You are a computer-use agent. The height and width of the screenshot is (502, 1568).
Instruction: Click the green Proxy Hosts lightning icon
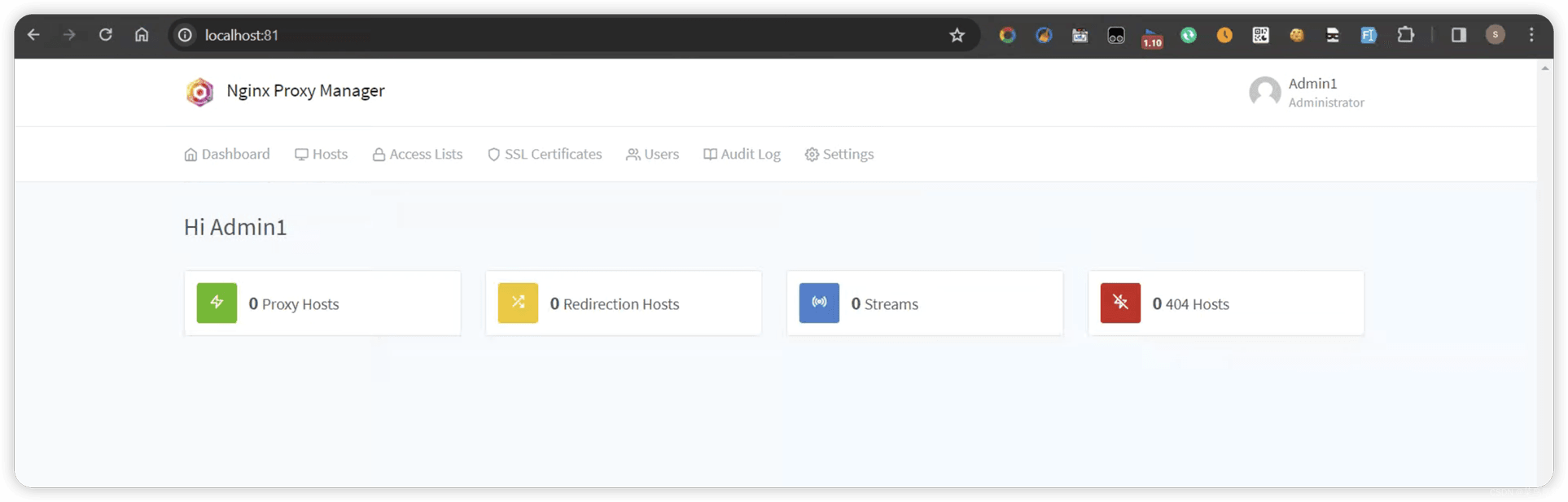(217, 303)
